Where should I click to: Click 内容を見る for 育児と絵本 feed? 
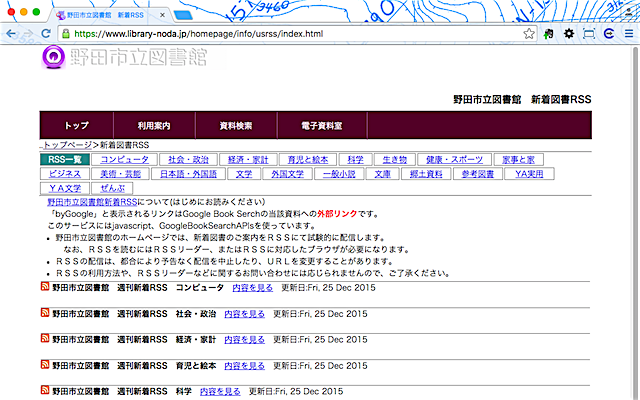(244, 366)
